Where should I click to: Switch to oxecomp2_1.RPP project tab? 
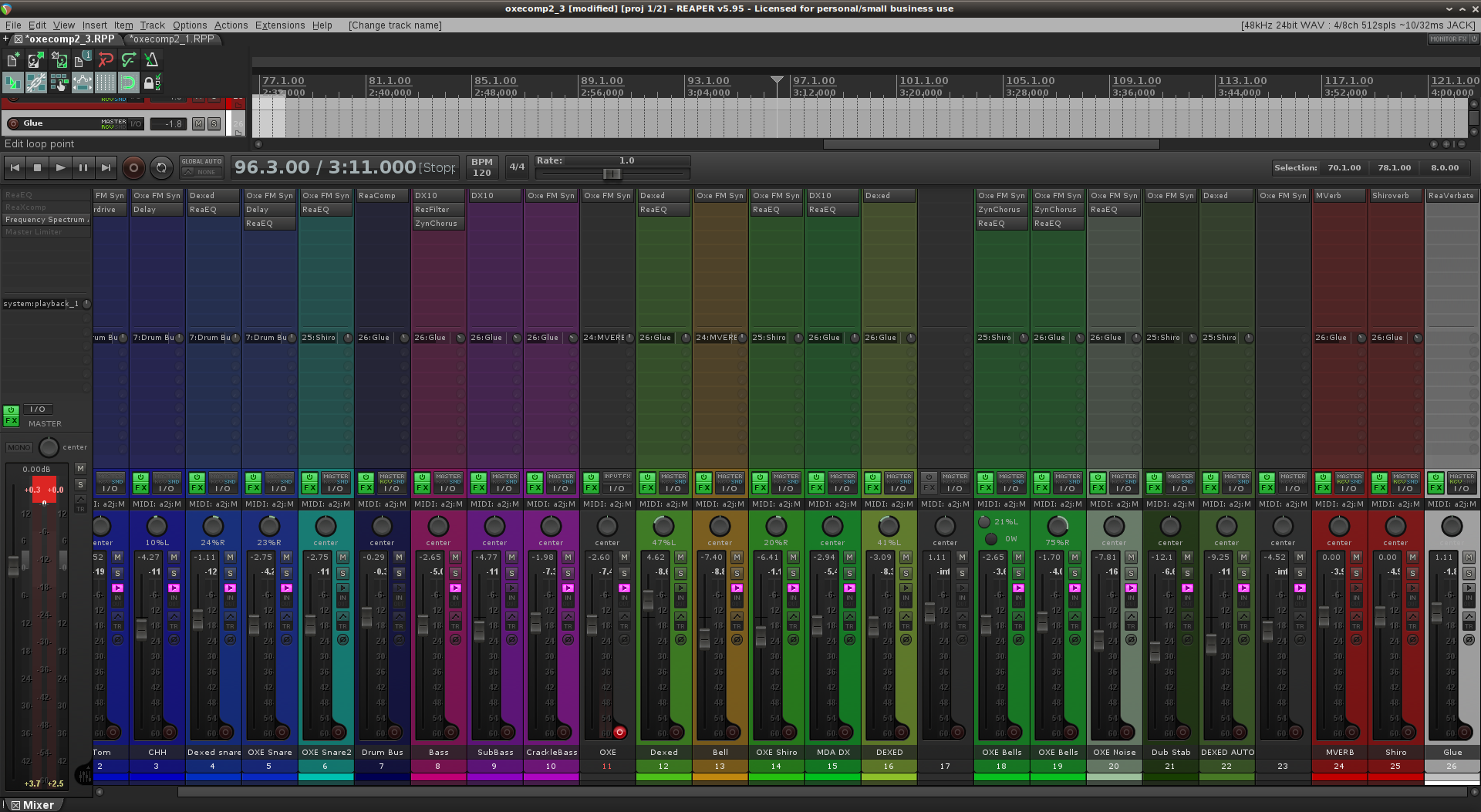[171, 39]
